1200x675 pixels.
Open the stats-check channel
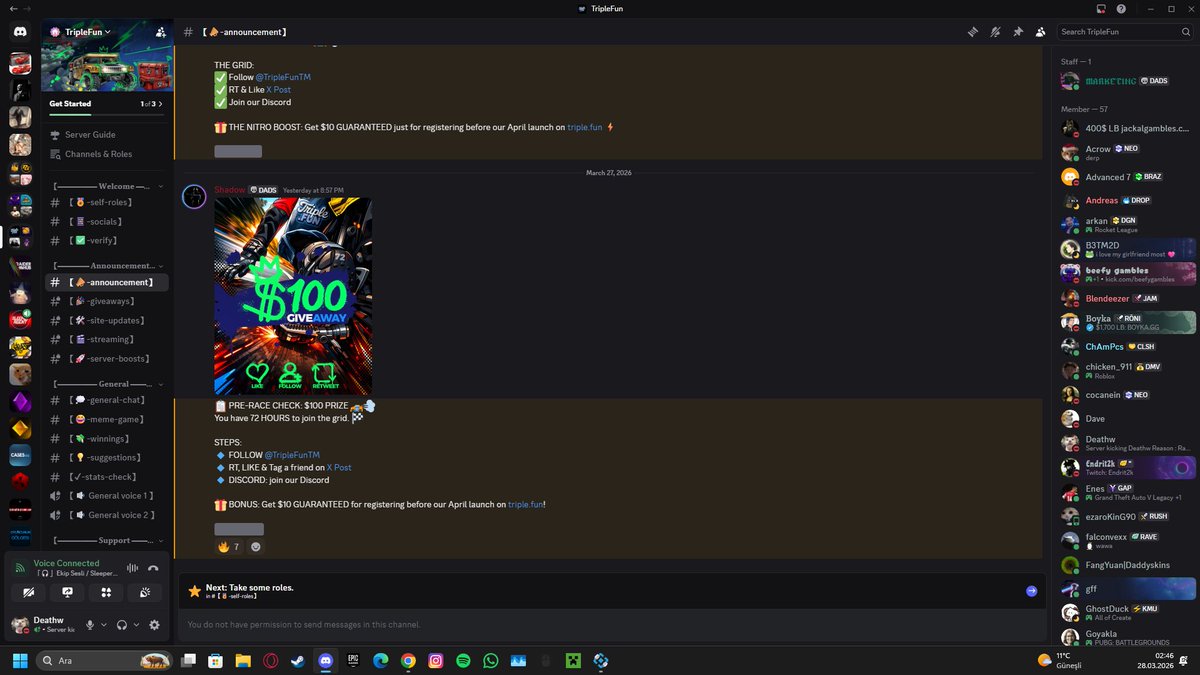coord(105,477)
